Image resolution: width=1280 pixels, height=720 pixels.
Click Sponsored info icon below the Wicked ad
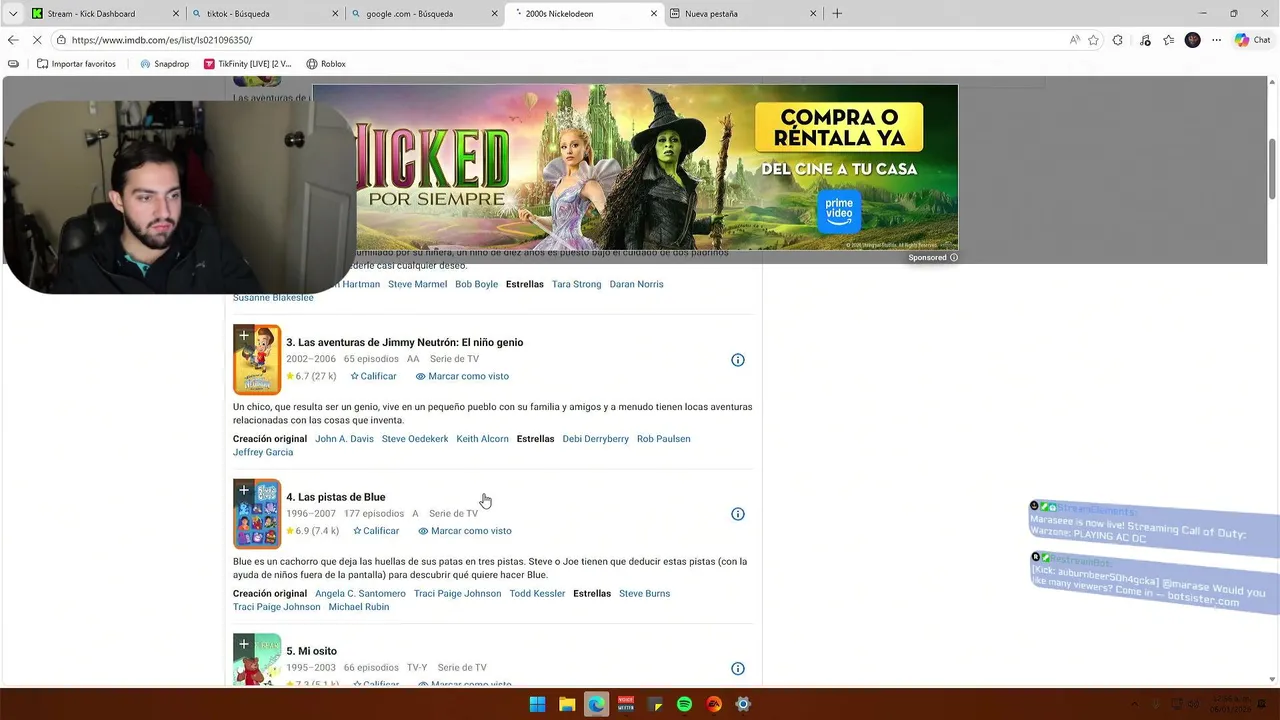(x=954, y=258)
